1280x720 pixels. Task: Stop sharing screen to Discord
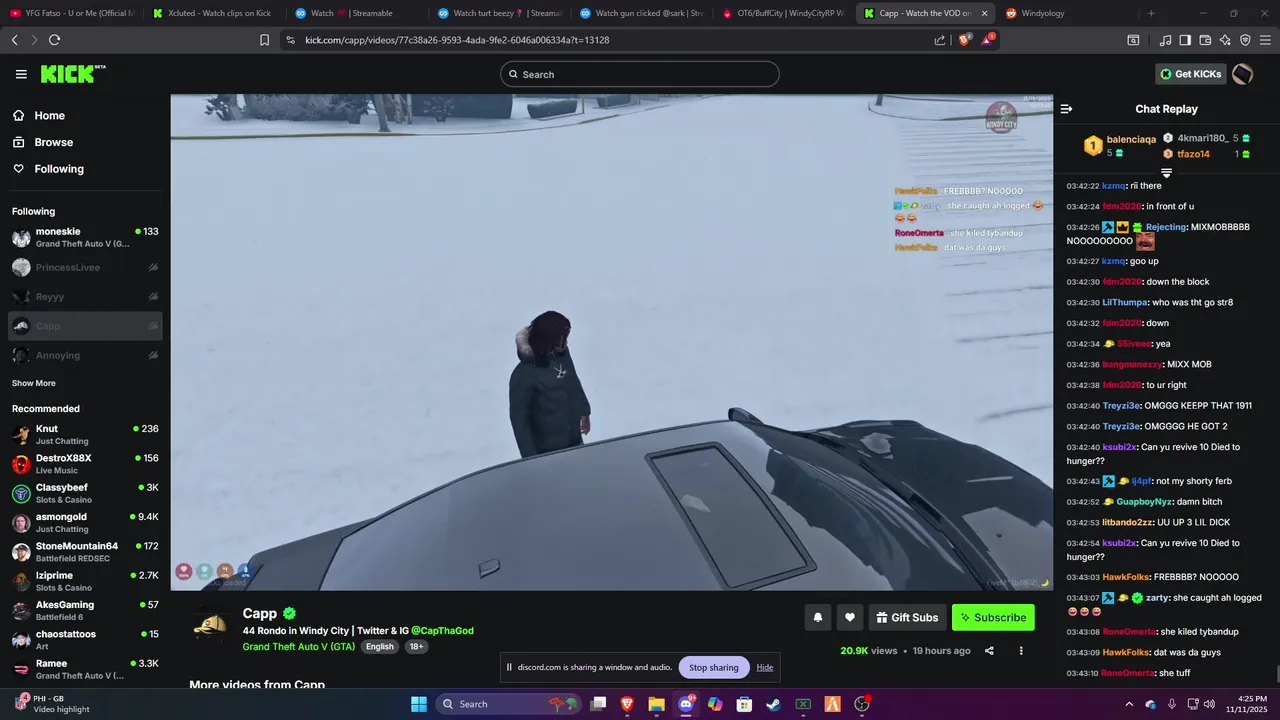click(x=714, y=667)
